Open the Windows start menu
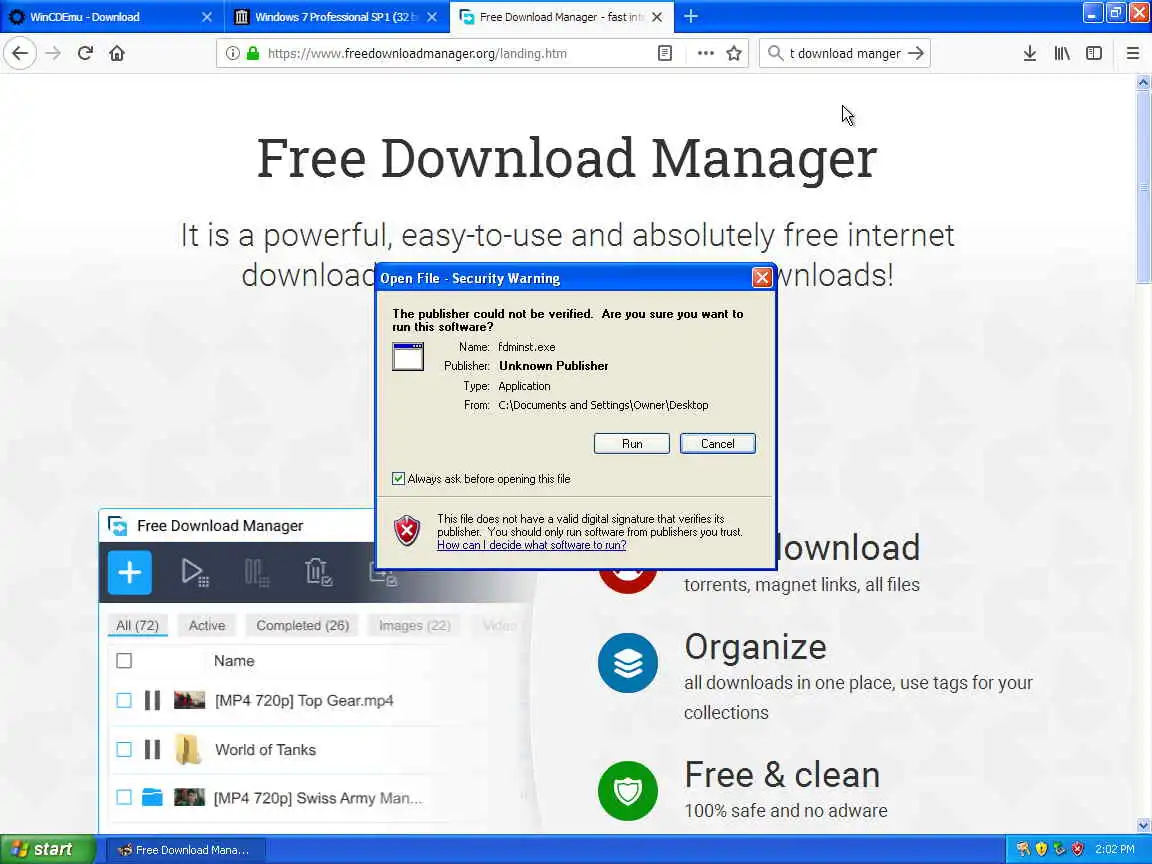Screen dimensions: 1152x864 (48, 849)
